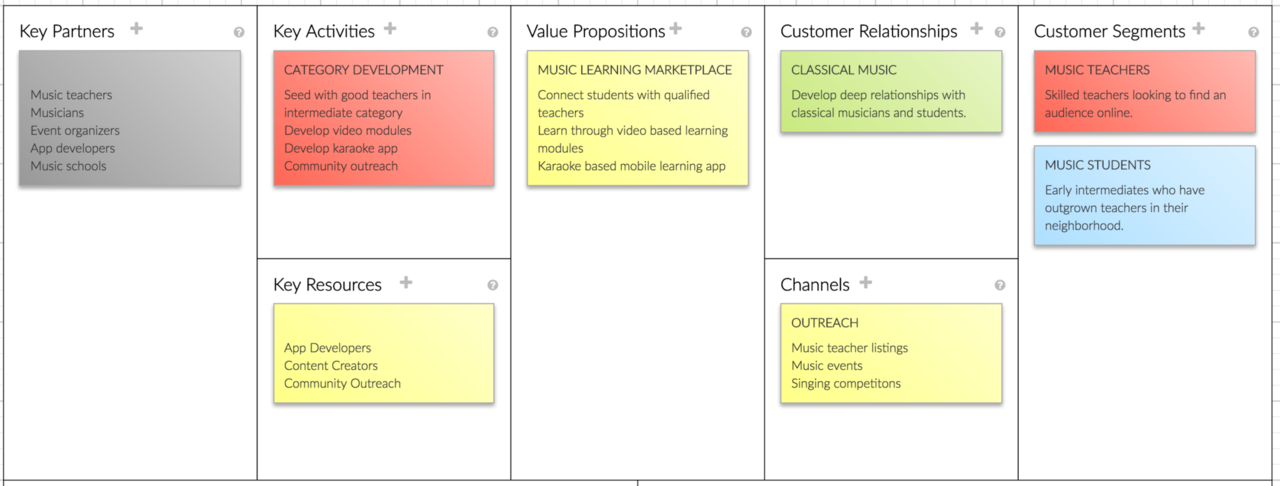Select the blue Music Students note
The height and width of the screenshot is (486, 1280).
pyautogui.click(x=1145, y=196)
